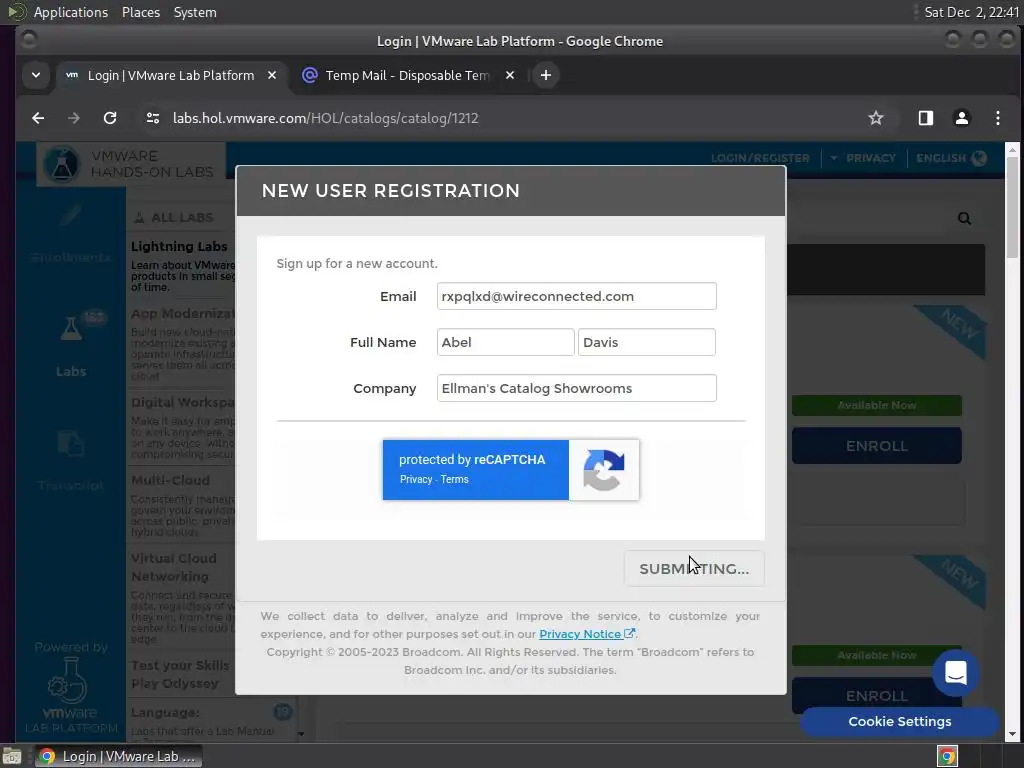Viewport: 1024px width, 768px height.
Task: Select Lightning Labs category
Action: coord(179,247)
